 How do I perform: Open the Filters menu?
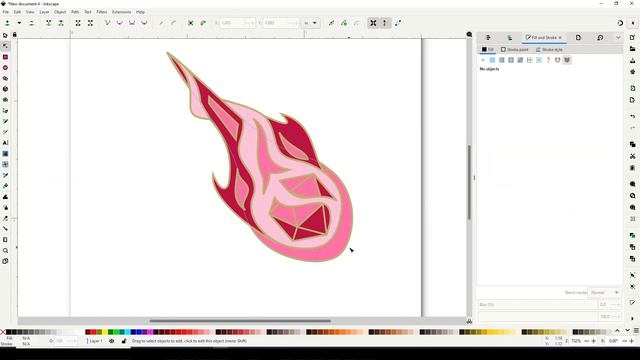pyautogui.click(x=102, y=12)
